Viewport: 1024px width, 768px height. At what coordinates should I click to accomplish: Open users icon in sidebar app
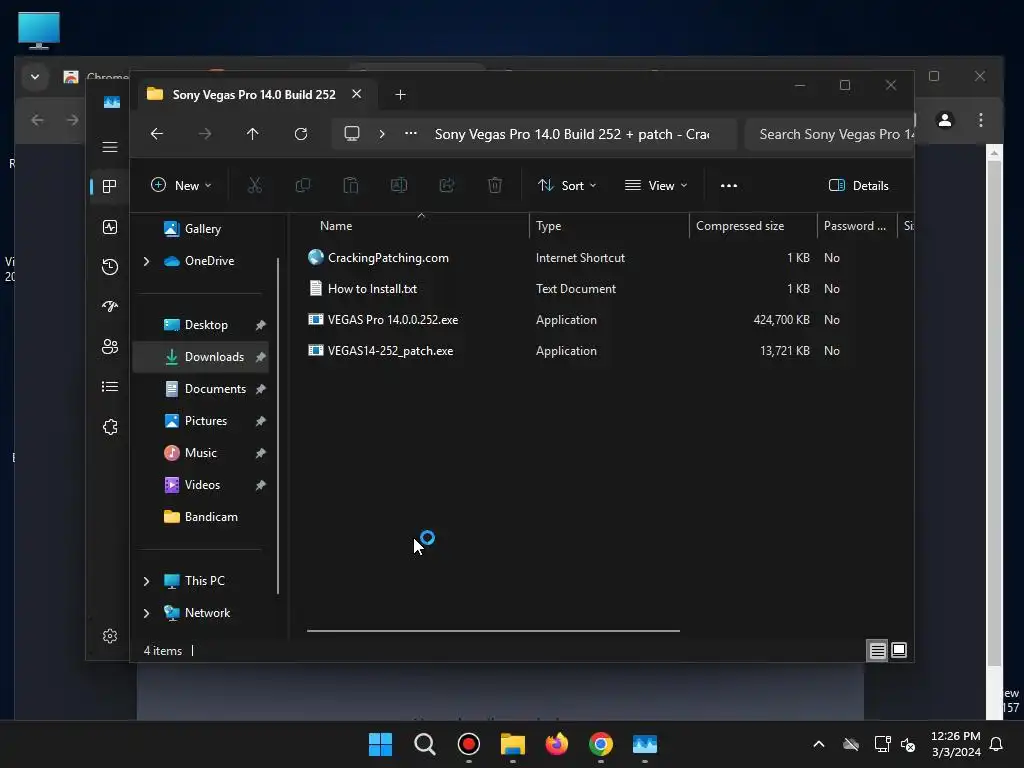pos(110,347)
